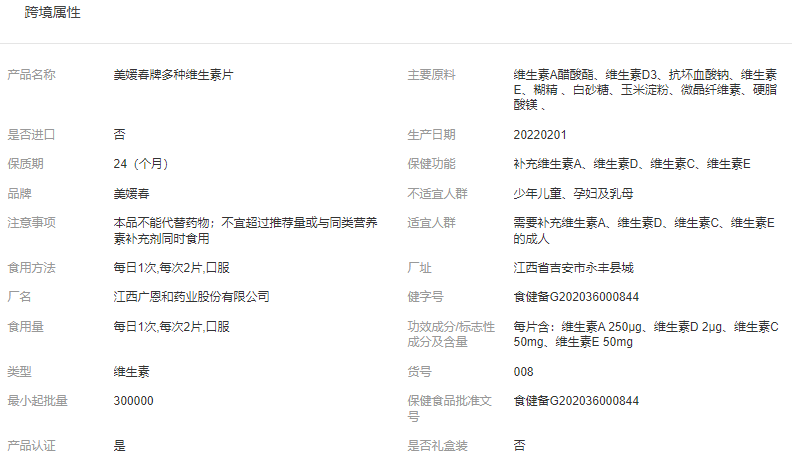Click the 货号 label

[x=419, y=372]
